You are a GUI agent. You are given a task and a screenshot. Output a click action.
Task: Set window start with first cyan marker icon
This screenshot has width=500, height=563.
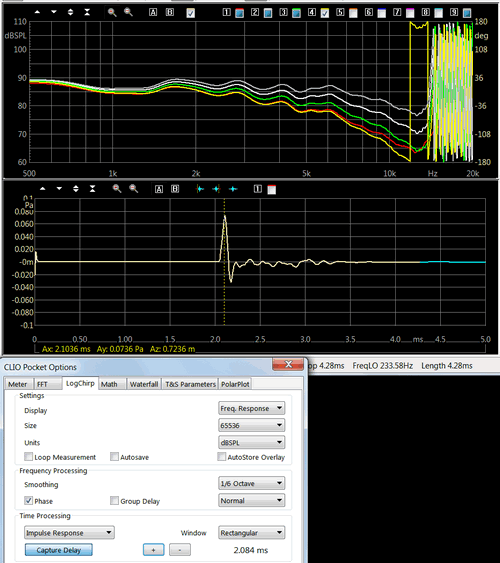coord(200,189)
